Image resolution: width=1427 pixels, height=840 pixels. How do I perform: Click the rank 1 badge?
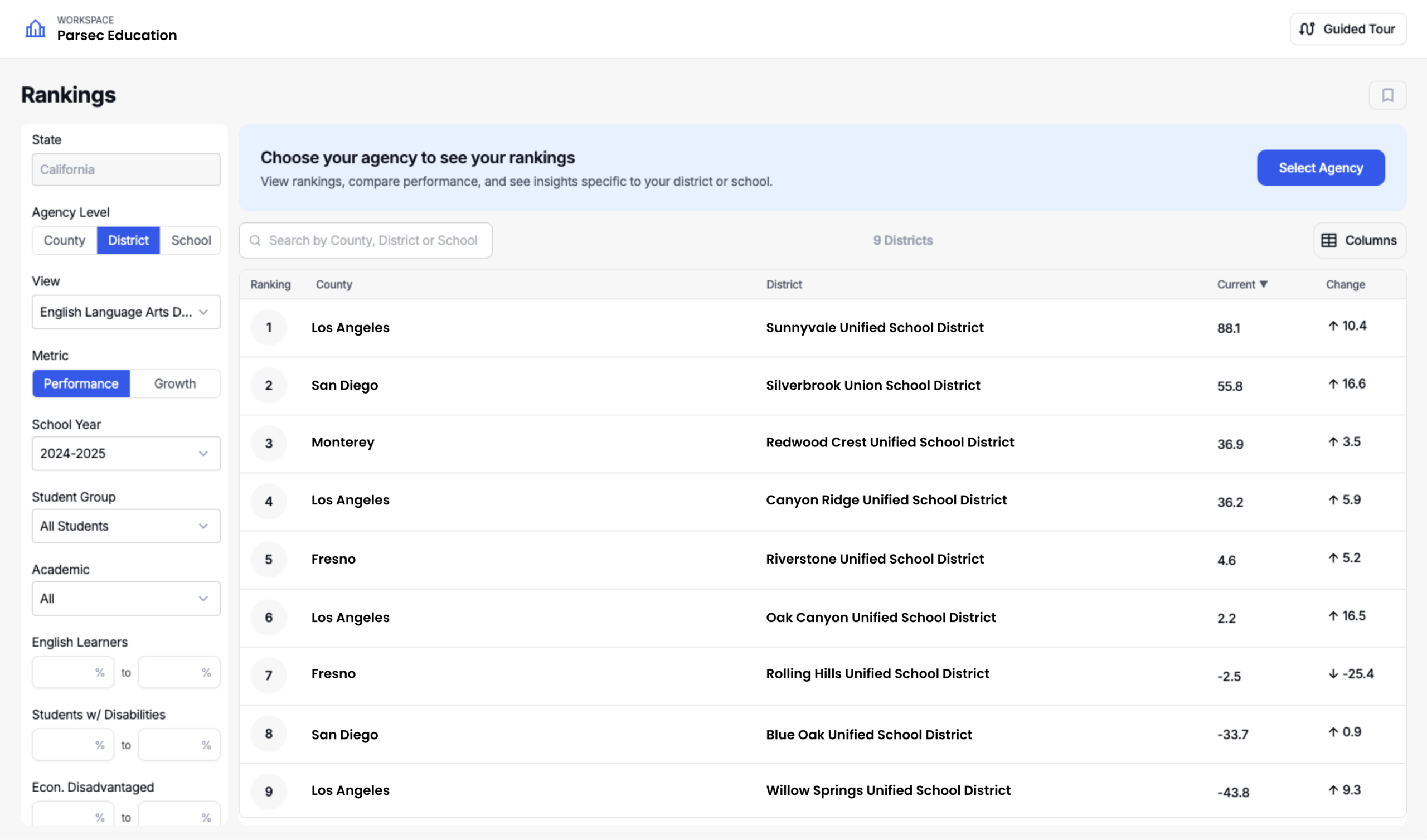click(269, 327)
